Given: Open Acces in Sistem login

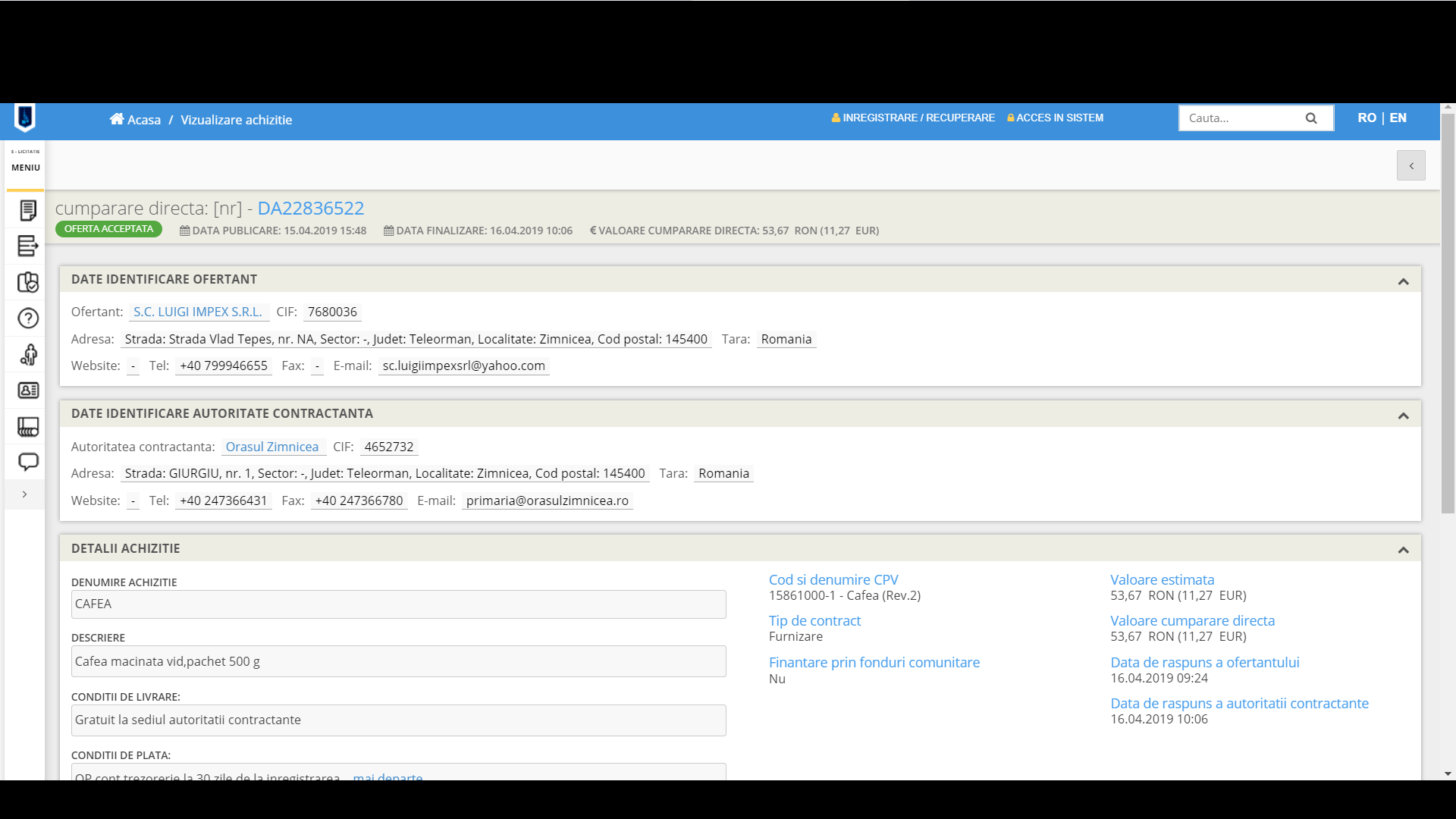Looking at the screenshot, I should pyautogui.click(x=1055, y=118).
